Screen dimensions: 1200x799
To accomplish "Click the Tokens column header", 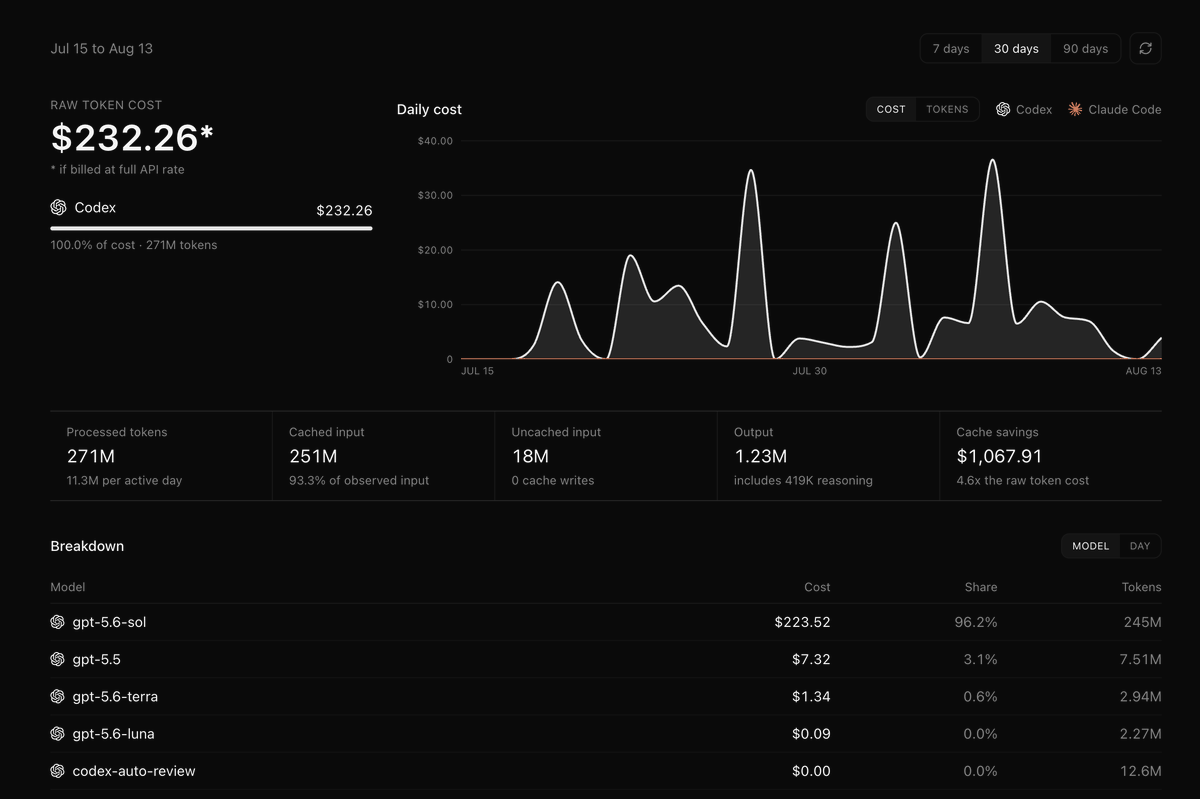I will [x=1141, y=587].
